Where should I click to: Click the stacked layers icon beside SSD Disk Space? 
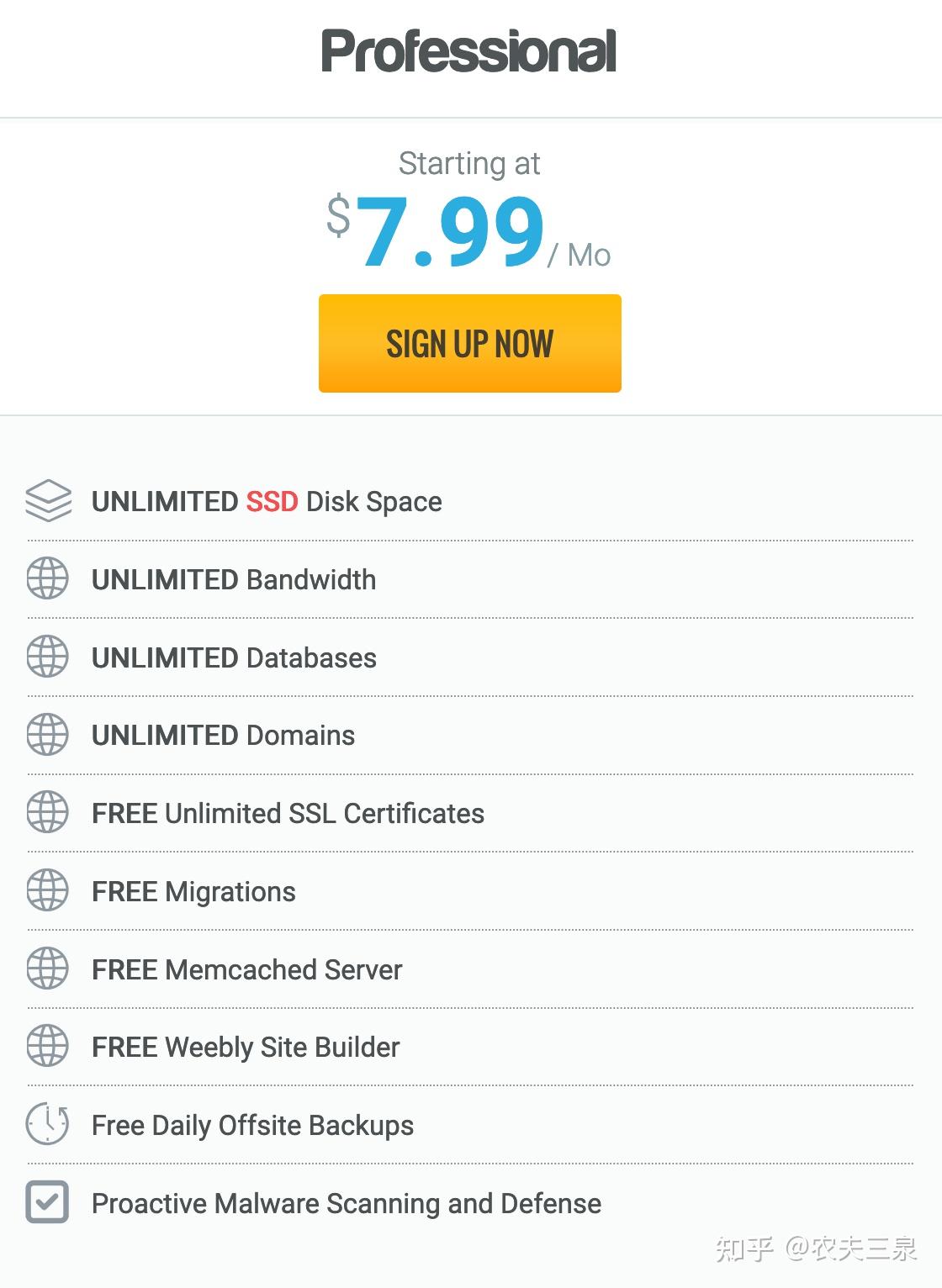(x=48, y=500)
